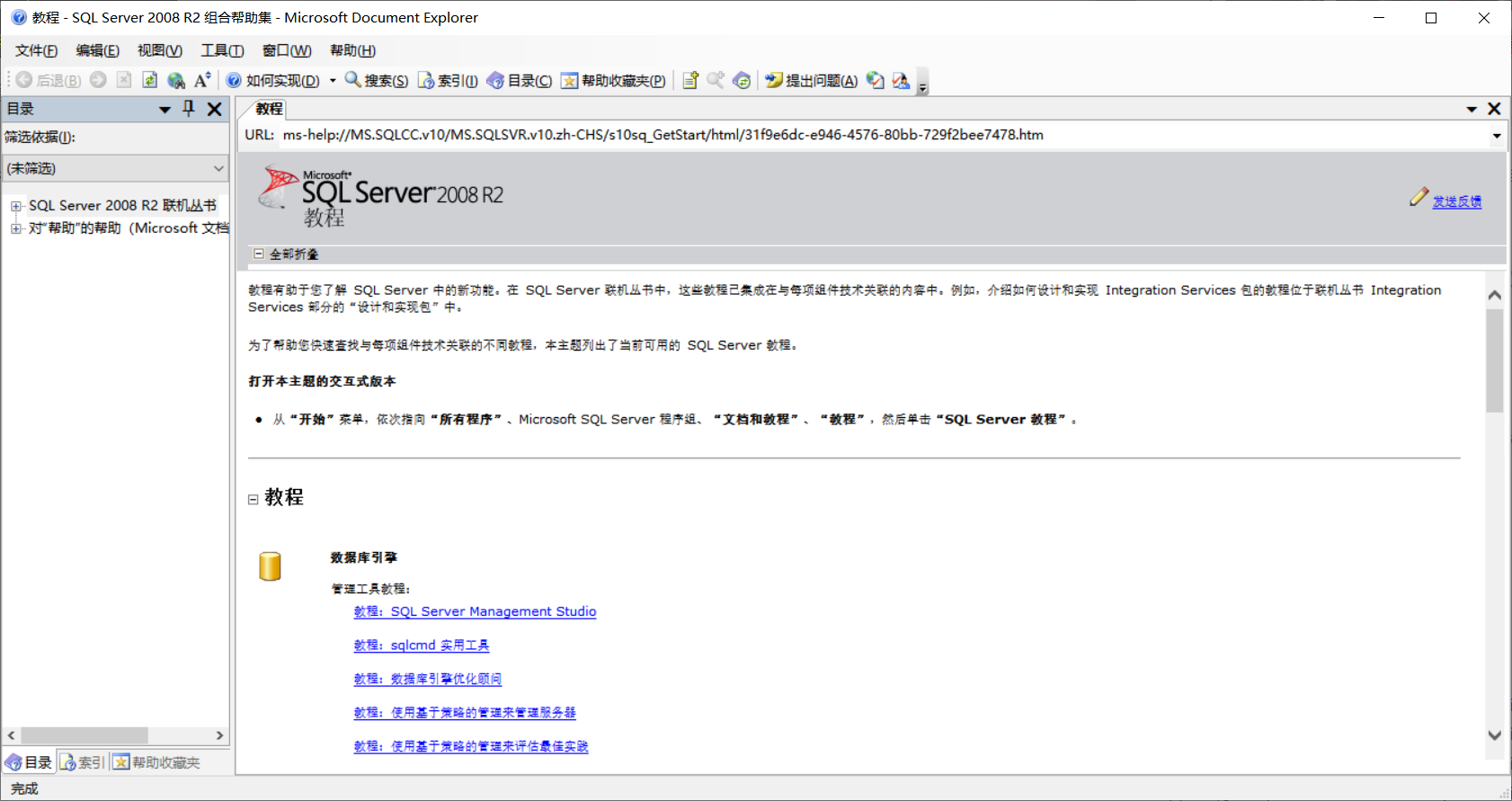Image resolution: width=1512 pixels, height=801 pixels.
Task: Open the 目录 panel window position dropdown
Action: (x=165, y=110)
